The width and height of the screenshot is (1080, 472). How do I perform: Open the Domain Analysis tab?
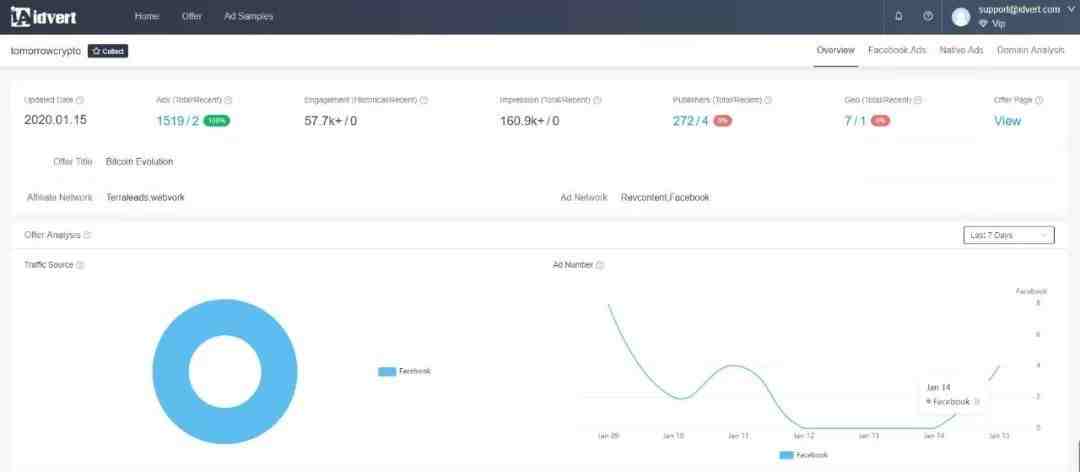click(1030, 50)
